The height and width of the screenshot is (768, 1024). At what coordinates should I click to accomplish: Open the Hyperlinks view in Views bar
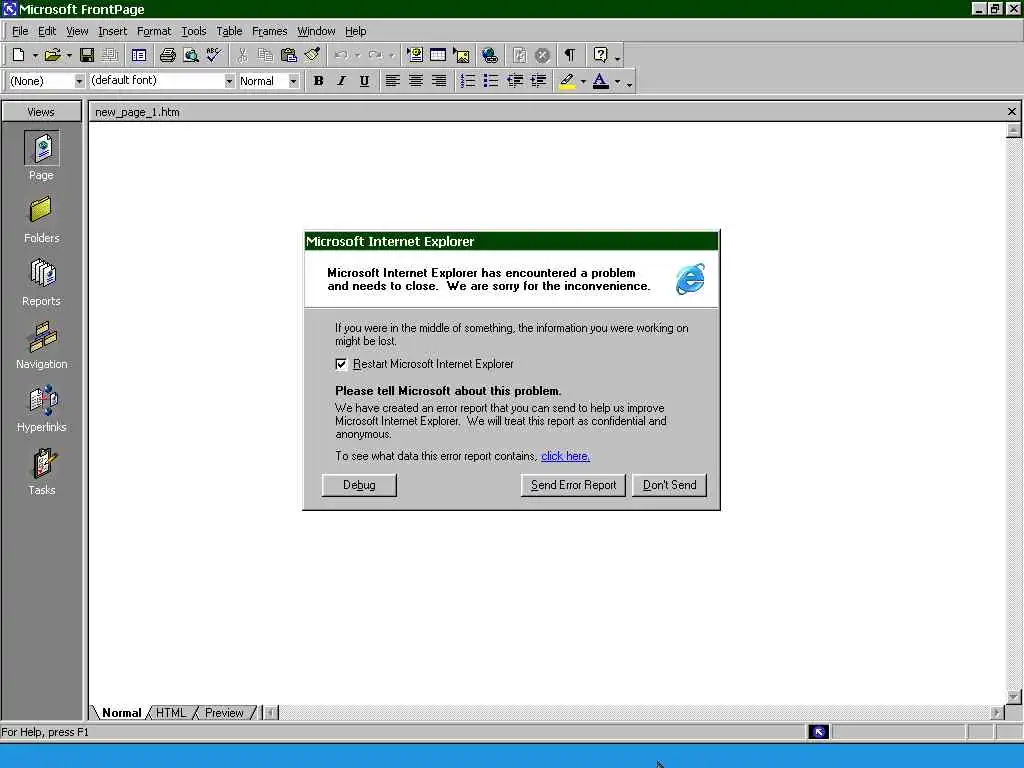(41, 409)
